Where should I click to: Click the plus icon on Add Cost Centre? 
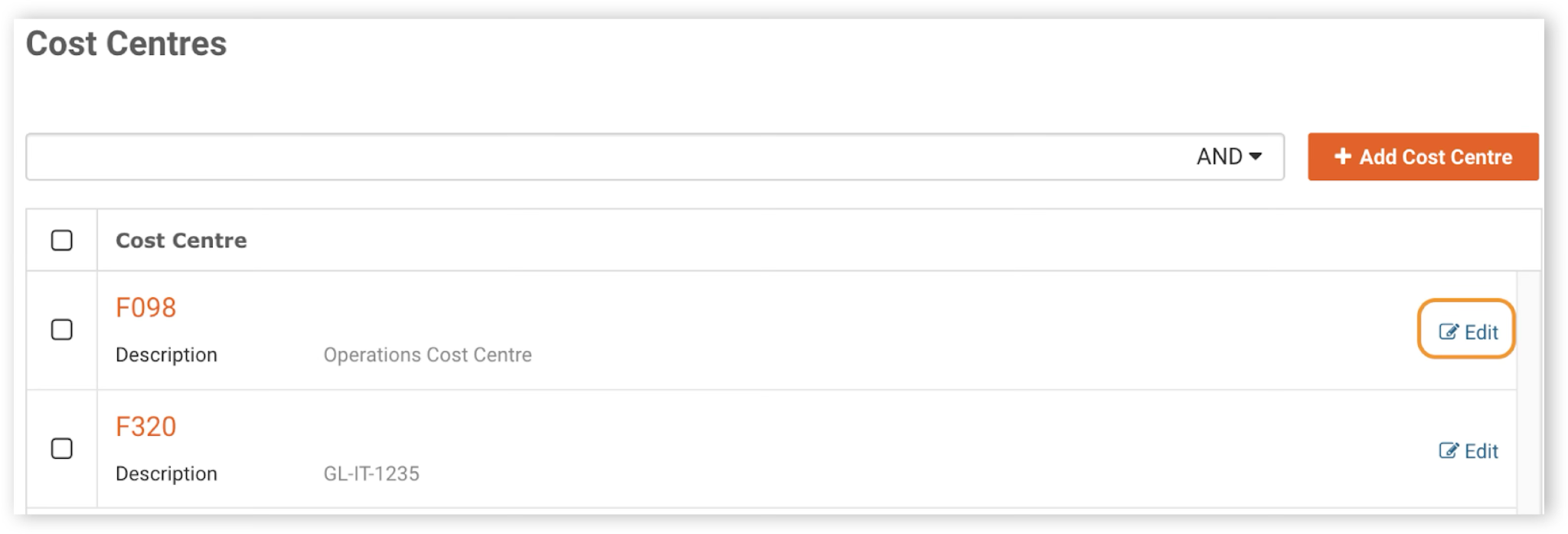tap(1342, 156)
